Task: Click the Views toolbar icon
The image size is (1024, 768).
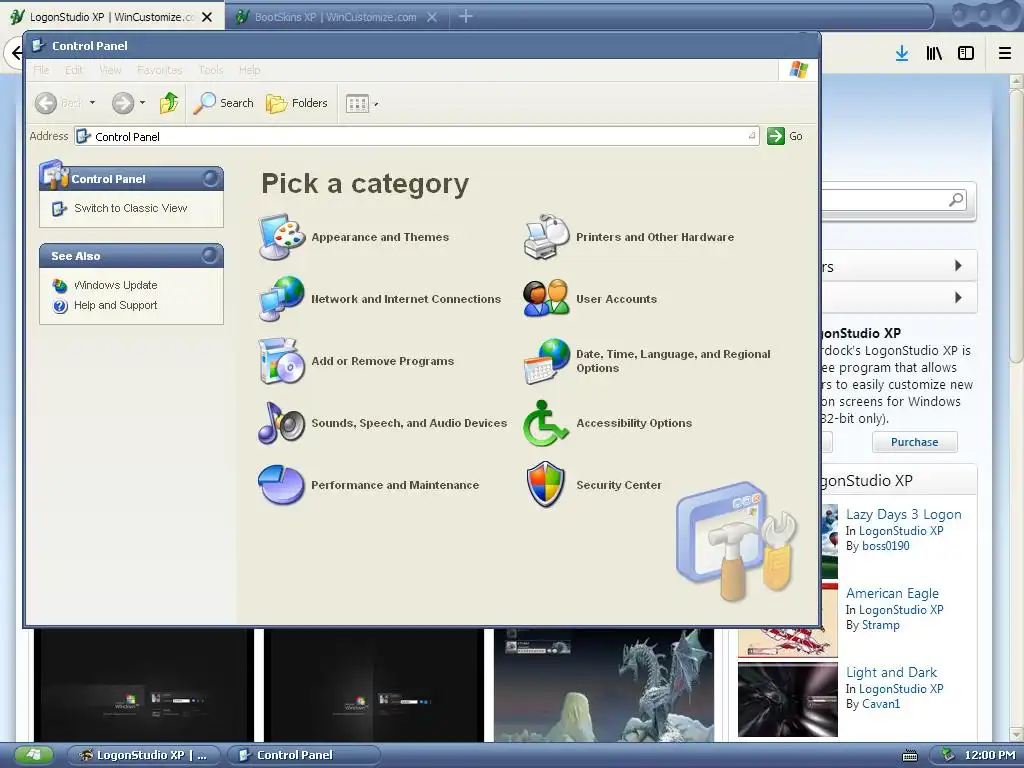Action: click(x=357, y=103)
